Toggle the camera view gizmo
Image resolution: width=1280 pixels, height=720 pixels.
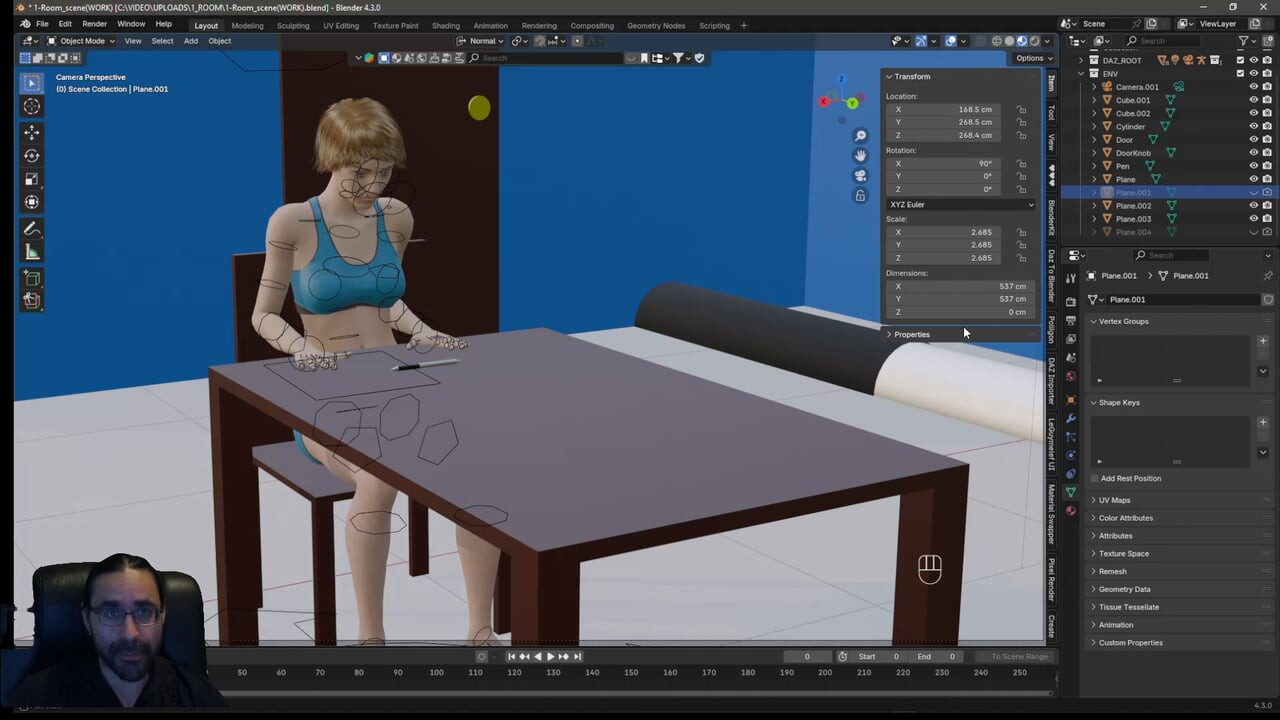tap(860, 176)
